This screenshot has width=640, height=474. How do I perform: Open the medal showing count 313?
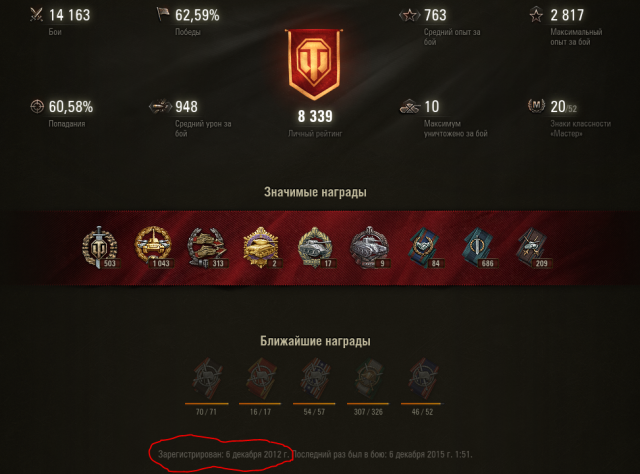click(207, 247)
